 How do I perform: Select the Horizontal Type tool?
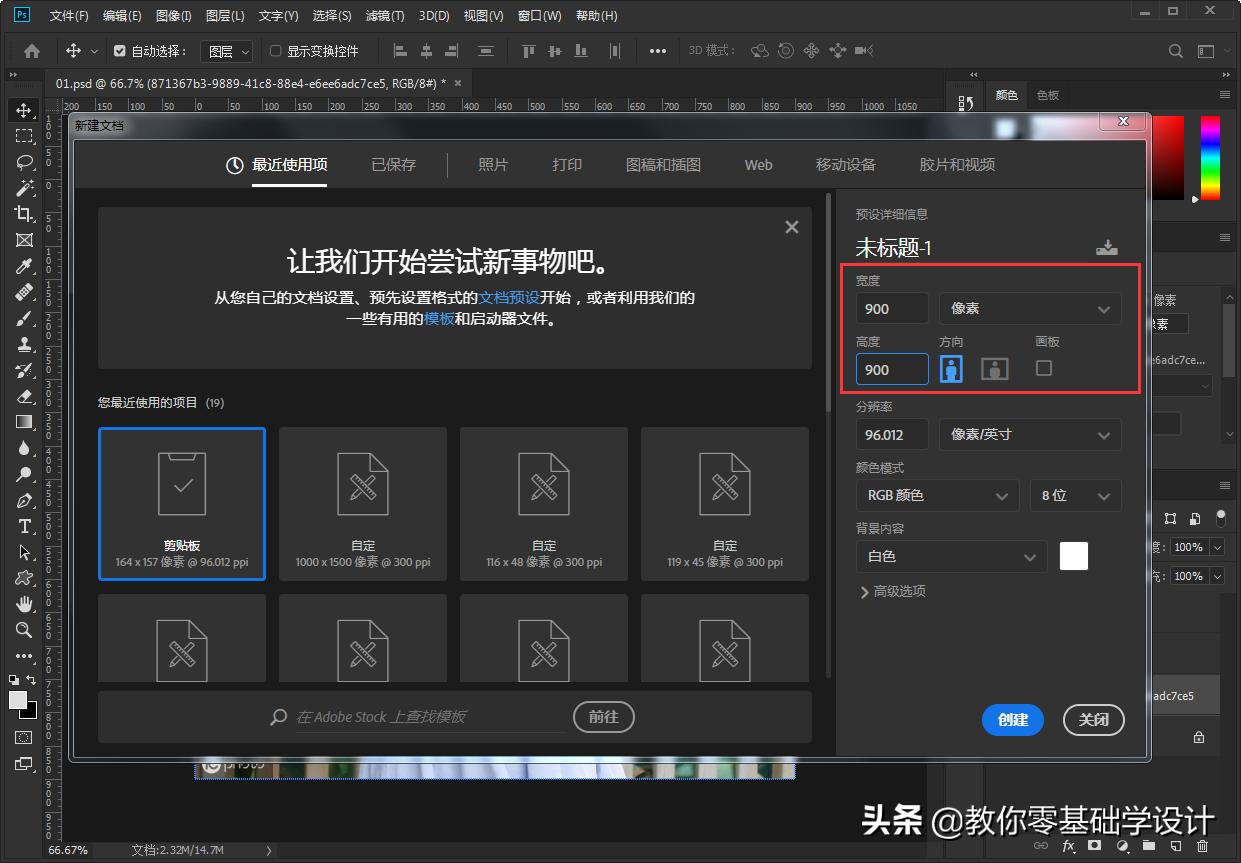23,526
